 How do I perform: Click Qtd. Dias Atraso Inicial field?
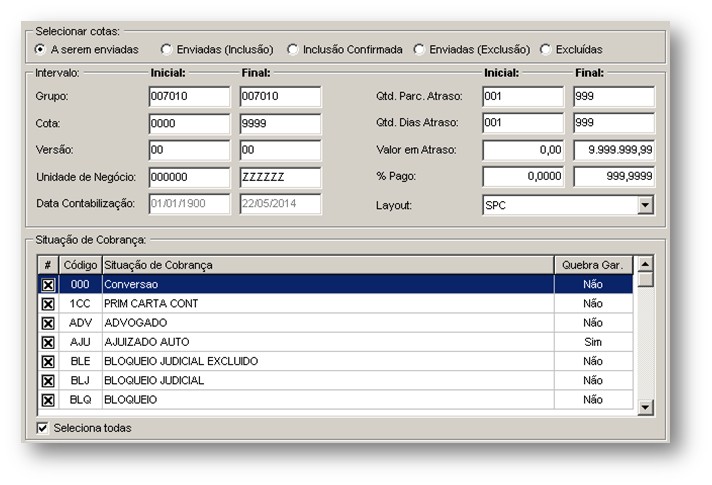tap(523, 123)
